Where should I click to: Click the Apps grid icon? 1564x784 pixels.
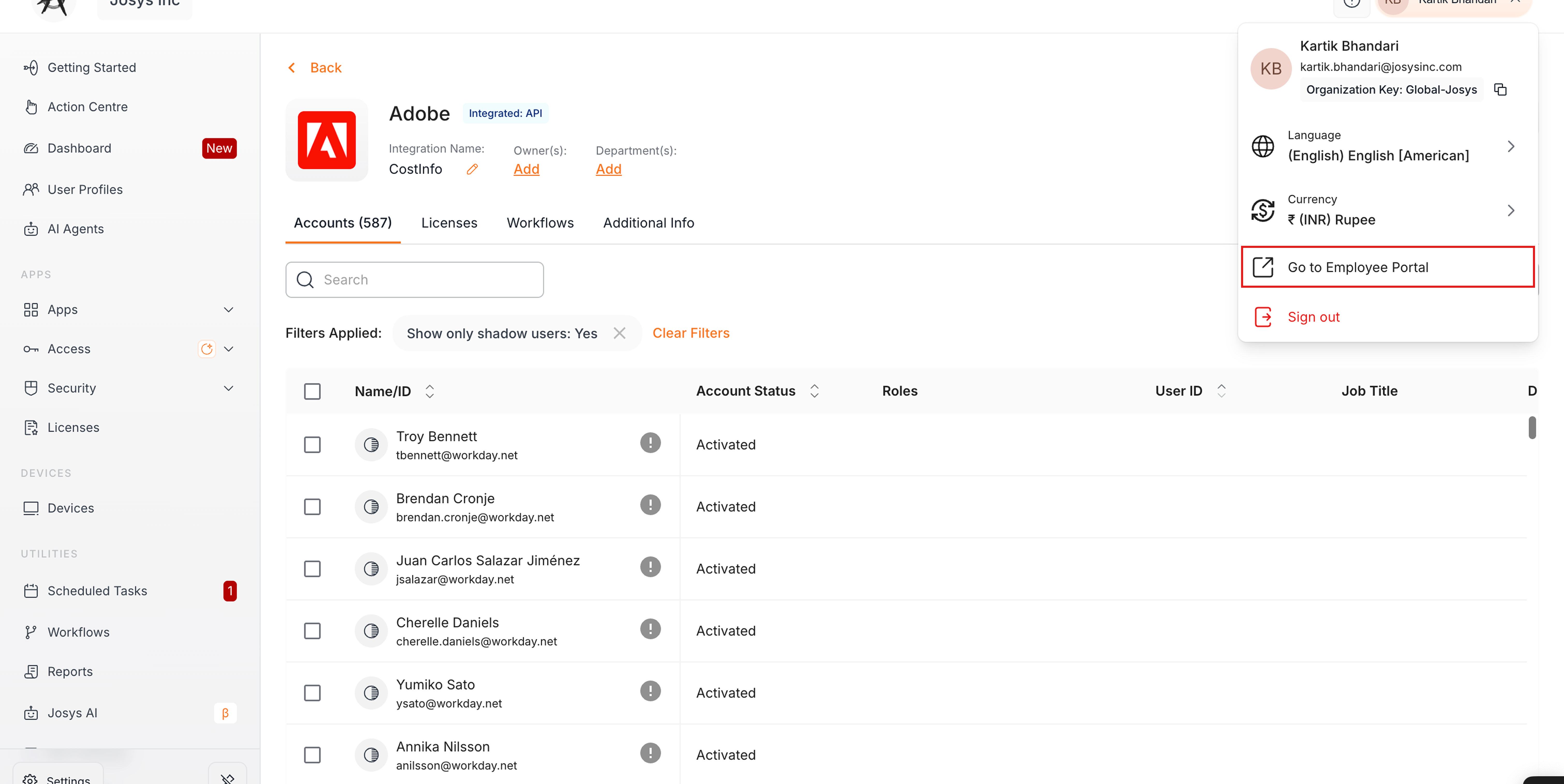(x=31, y=310)
